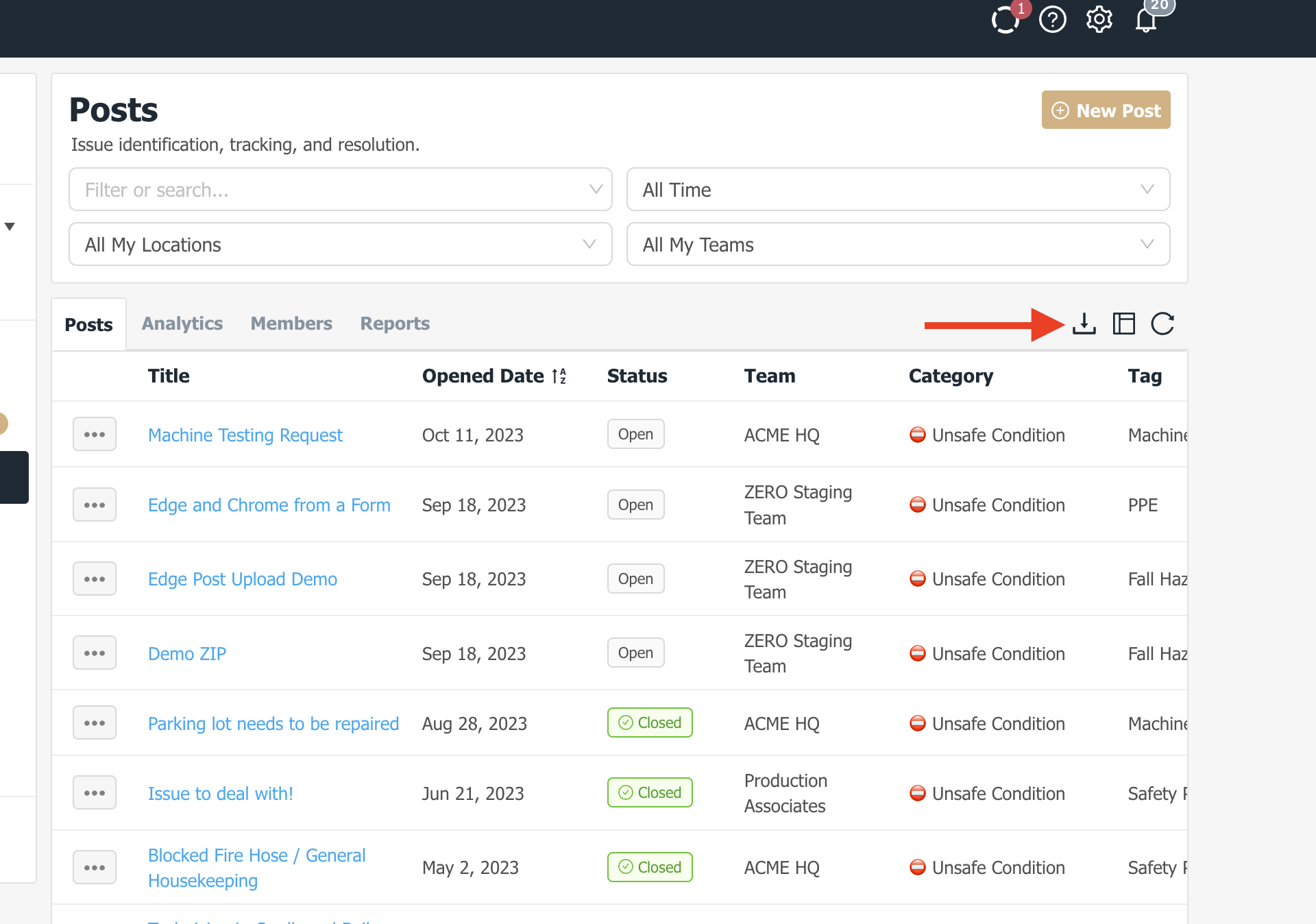Open notifications bell with 20 badge
The height and width of the screenshot is (924, 1316).
click(1146, 20)
